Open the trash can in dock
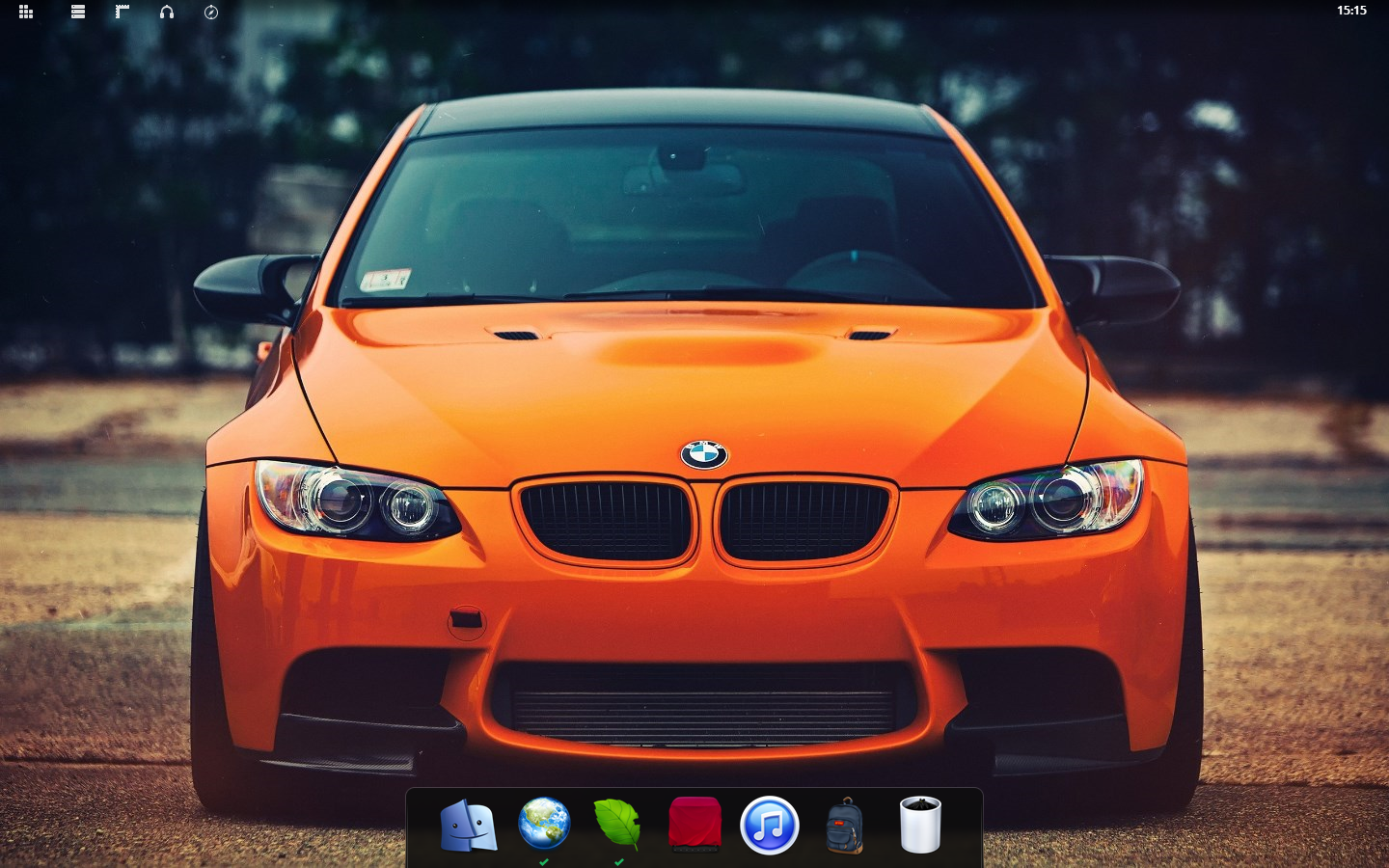Viewport: 1389px width, 868px height. coord(920,825)
